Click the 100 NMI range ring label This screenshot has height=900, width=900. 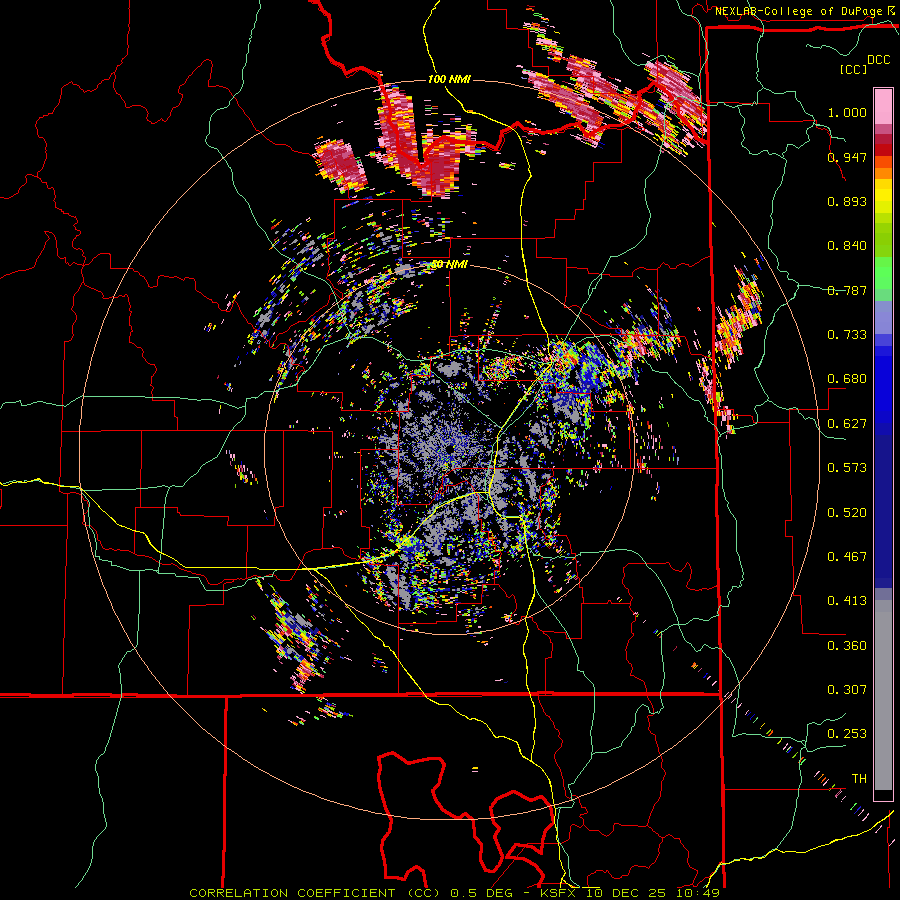(449, 79)
